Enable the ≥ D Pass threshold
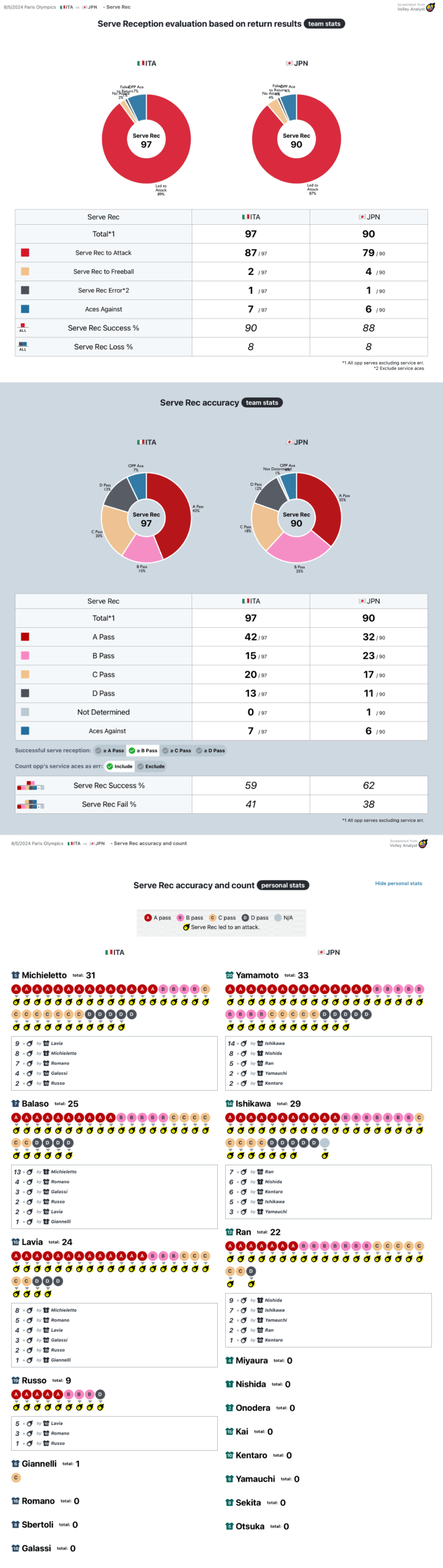The width and height of the screenshot is (443, 1568). 210,750
